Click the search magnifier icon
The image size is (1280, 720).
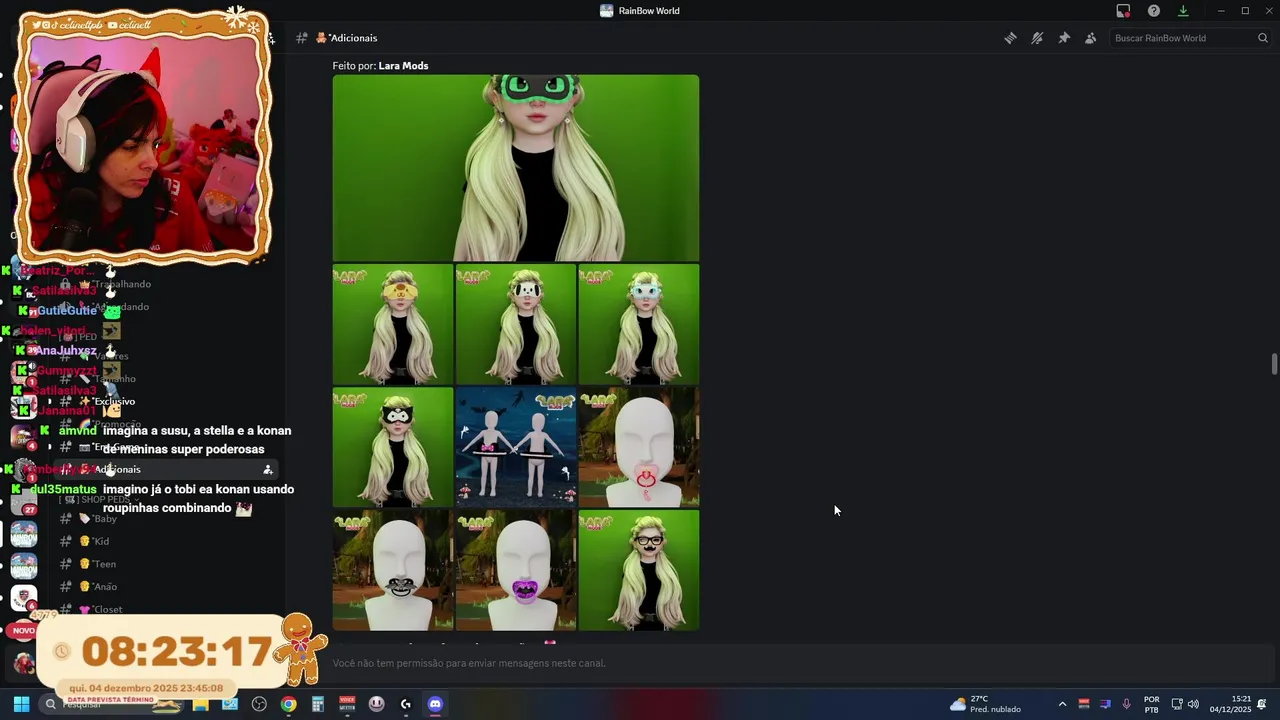(1263, 38)
